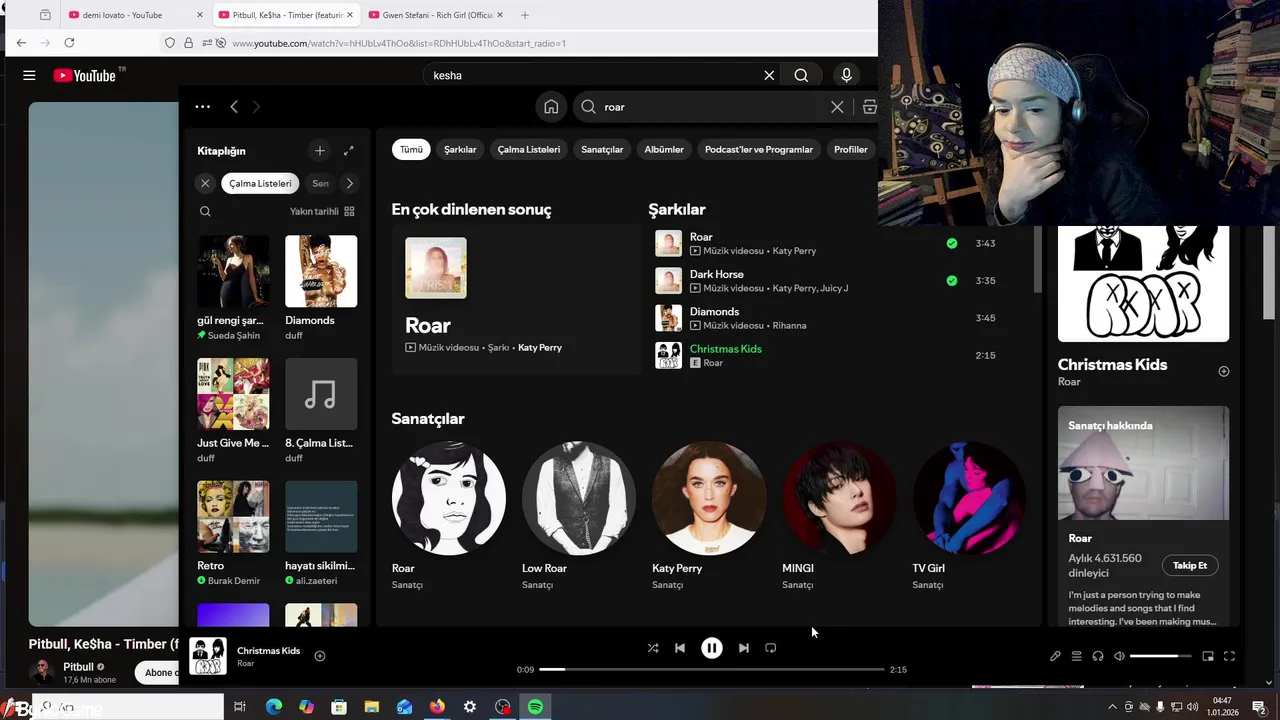Toggle the saved checkmark on Roar
Image resolution: width=1280 pixels, height=720 pixels.
point(951,243)
